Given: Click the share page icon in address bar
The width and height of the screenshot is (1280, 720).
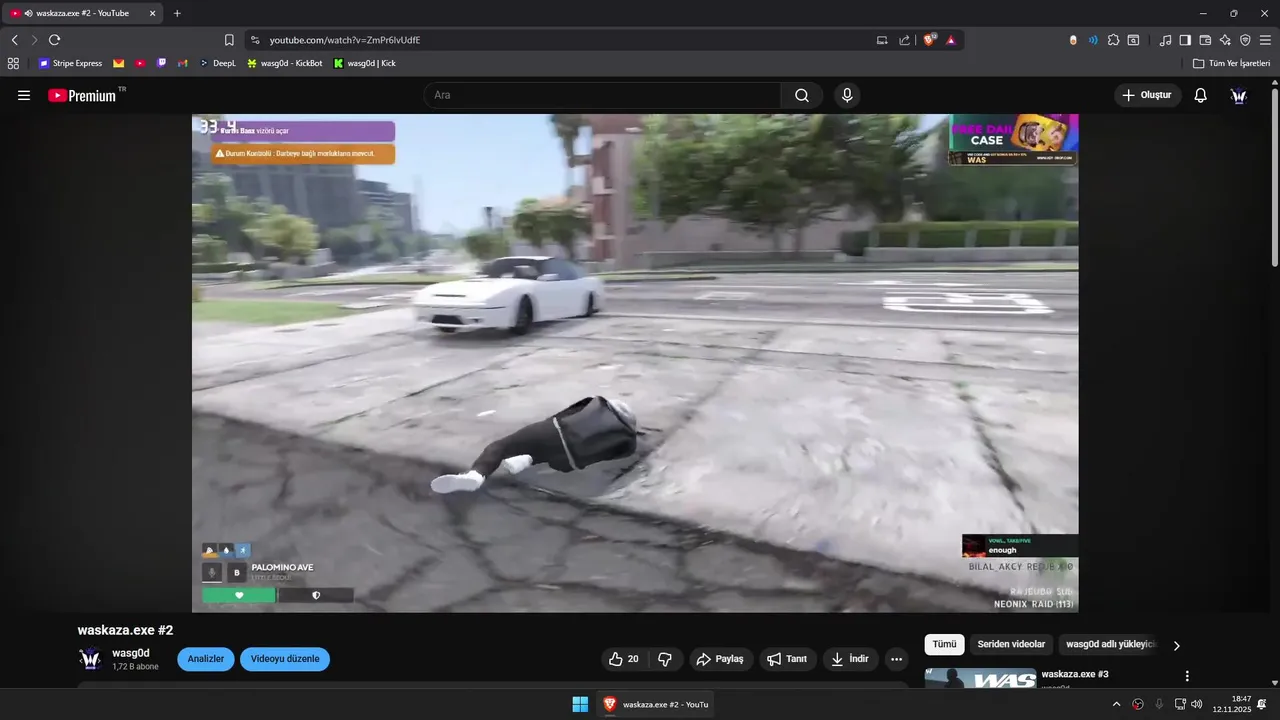Looking at the screenshot, I should pyautogui.click(x=905, y=40).
